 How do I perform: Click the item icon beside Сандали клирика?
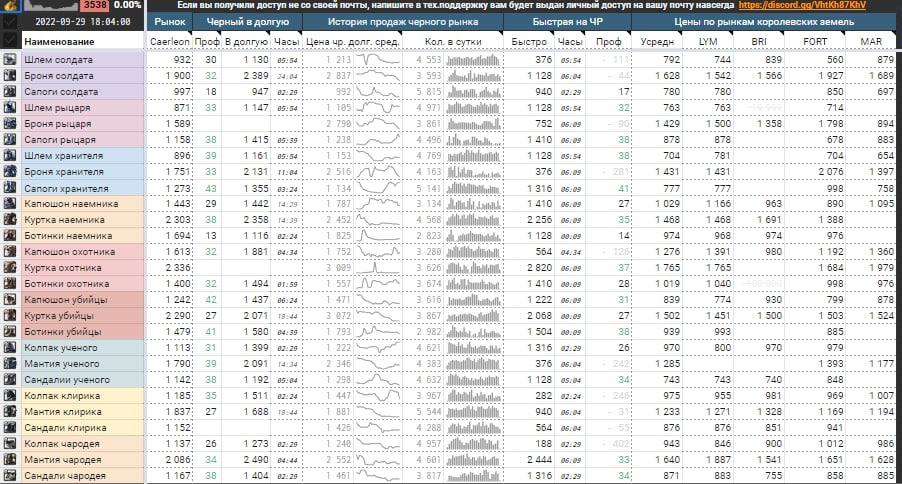click(x=10, y=428)
